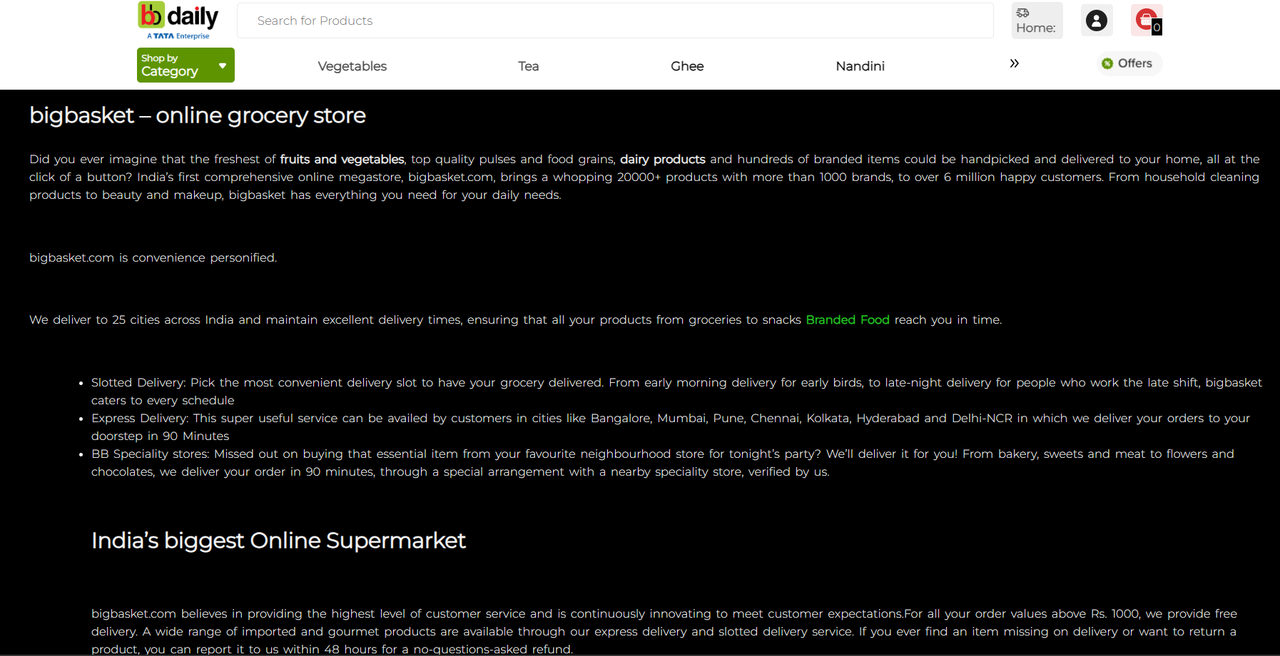The width and height of the screenshot is (1280, 656).
Task: Click the bb daily logo
Action: point(178,21)
